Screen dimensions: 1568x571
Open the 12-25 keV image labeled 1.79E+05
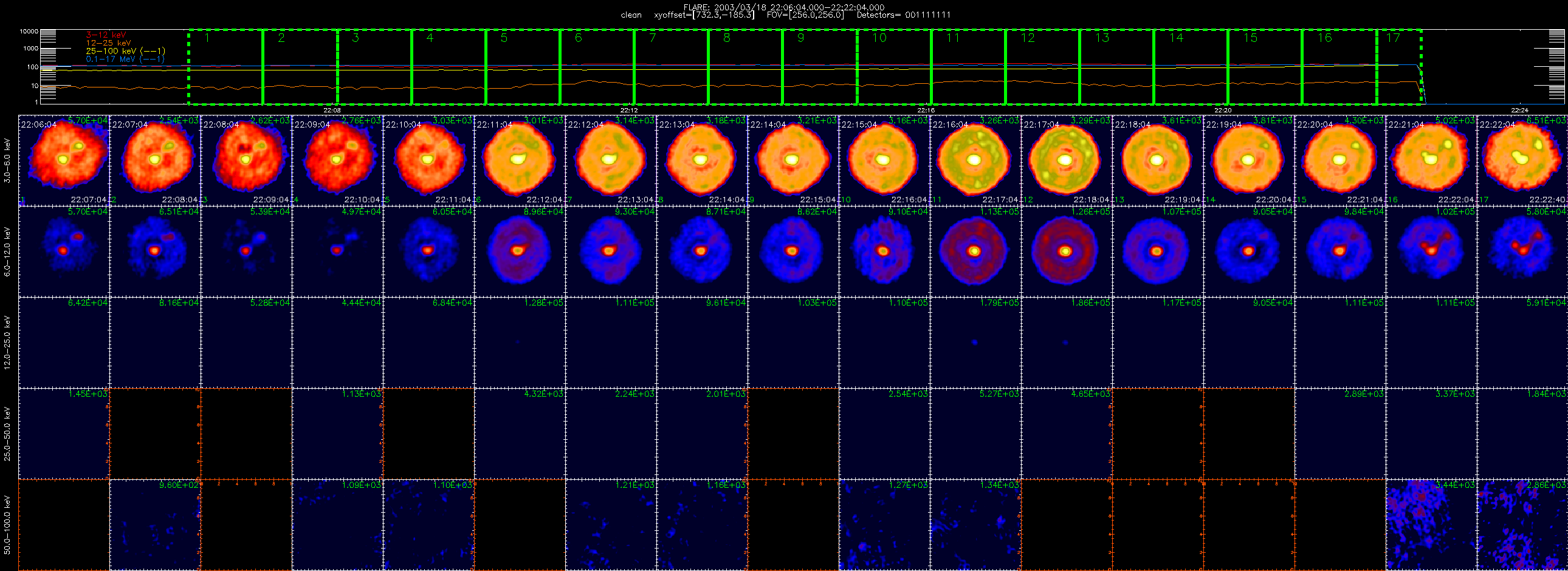pos(975,343)
